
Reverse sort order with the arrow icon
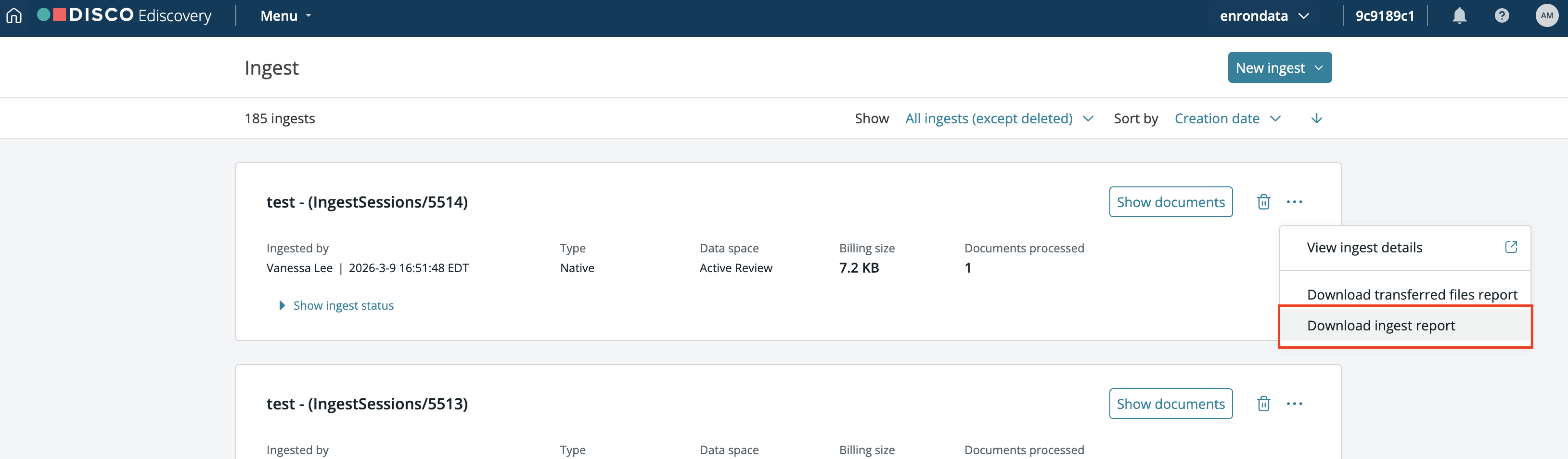click(1317, 118)
